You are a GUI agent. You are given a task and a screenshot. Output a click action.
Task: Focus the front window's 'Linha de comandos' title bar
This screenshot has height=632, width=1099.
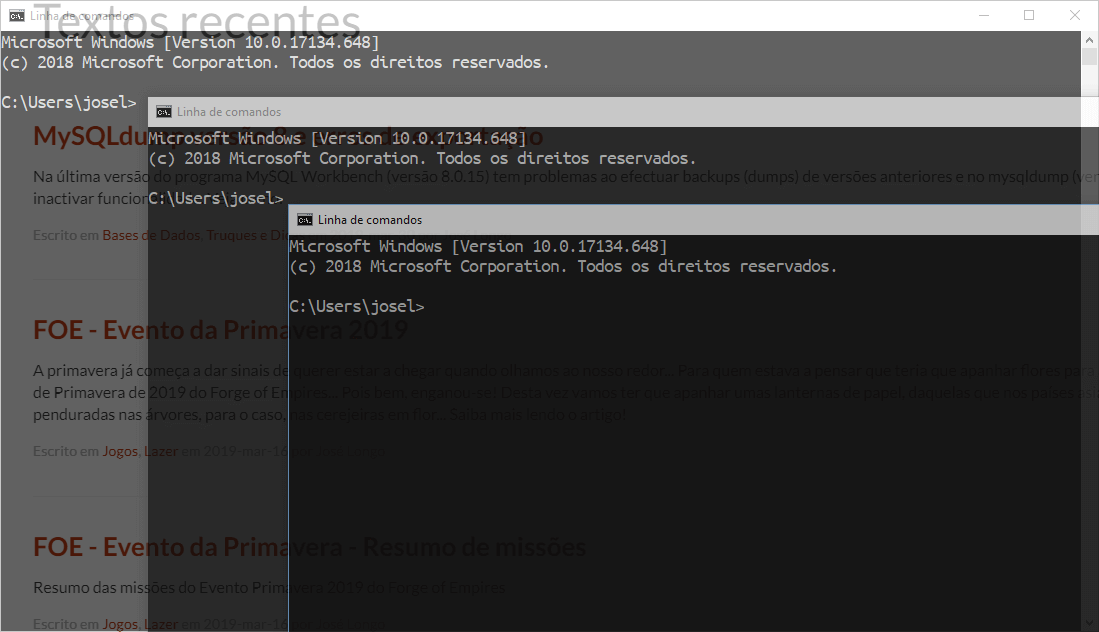600,220
